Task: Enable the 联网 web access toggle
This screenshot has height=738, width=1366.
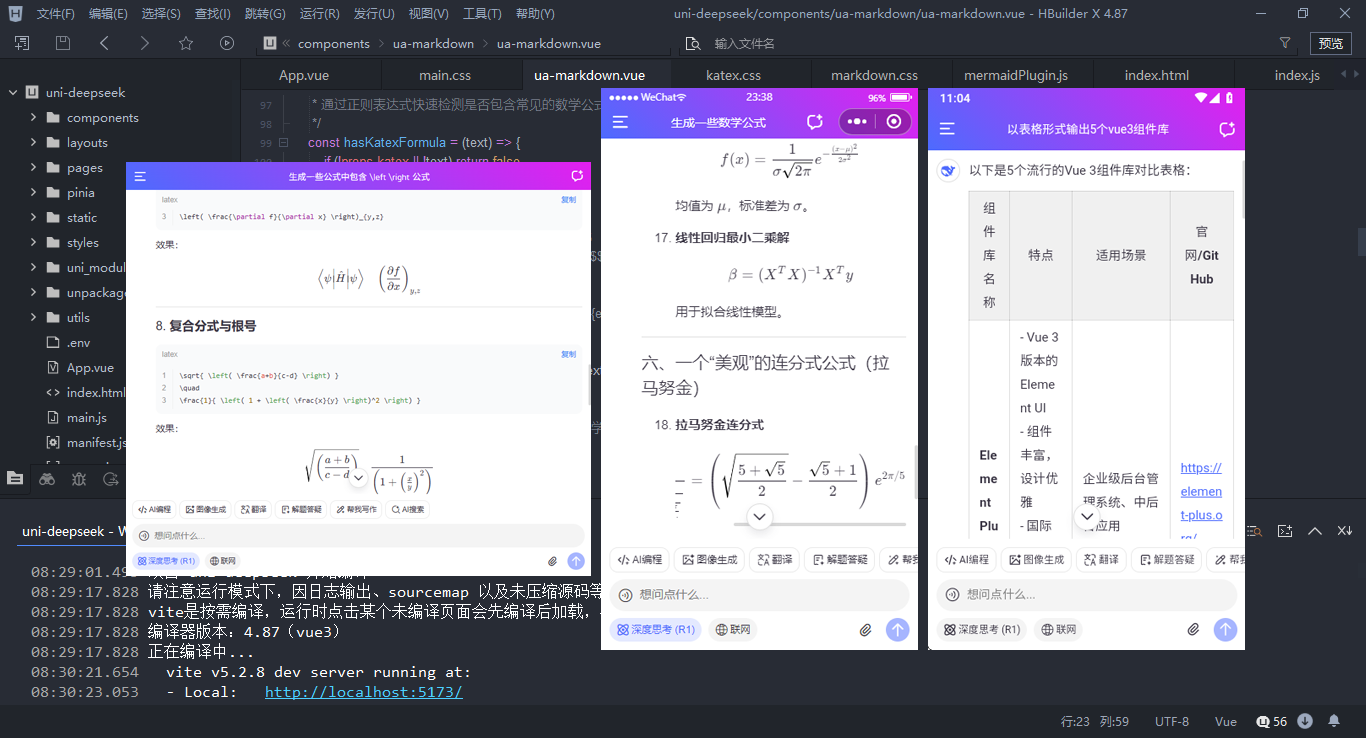Action: pyautogui.click(x=223, y=560)
